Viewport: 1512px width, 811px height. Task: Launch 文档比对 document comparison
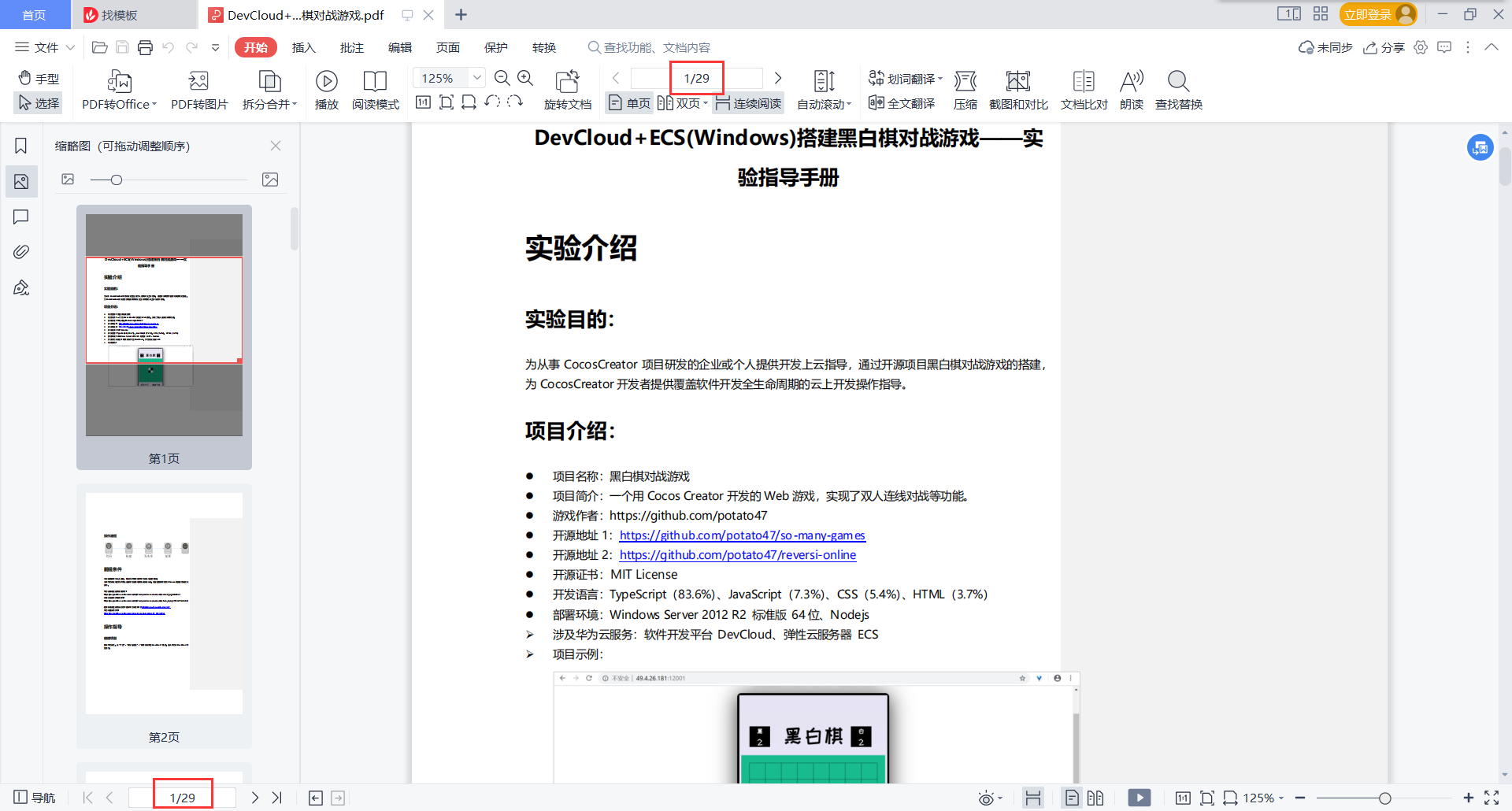1084,89
